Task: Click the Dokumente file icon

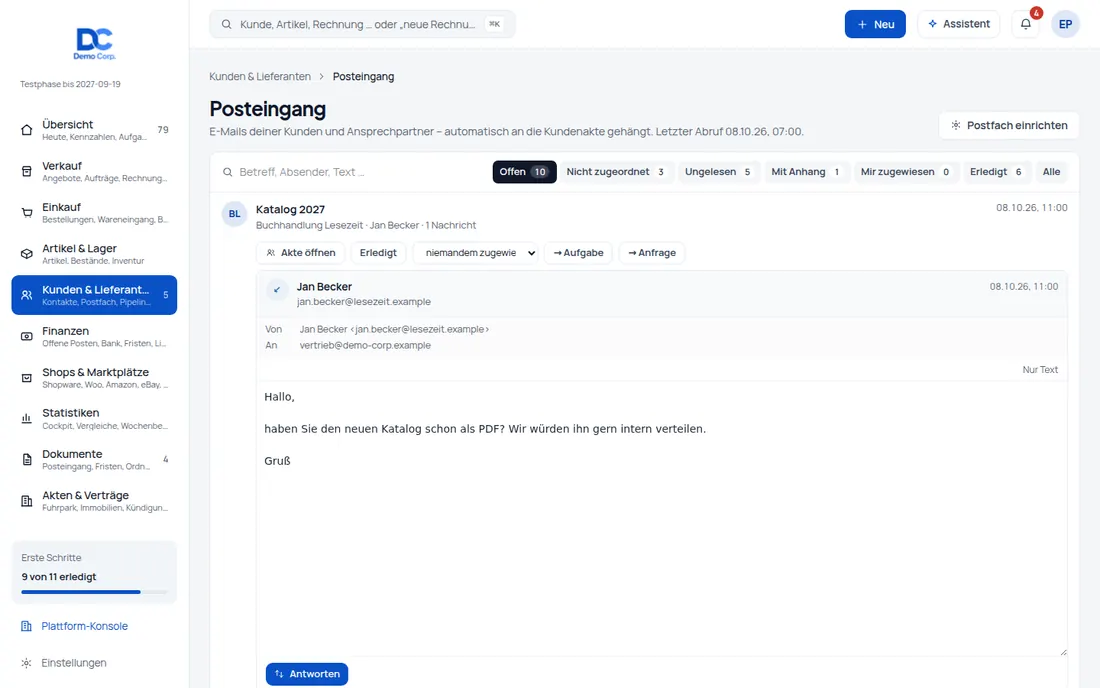Action: point(27,460)
